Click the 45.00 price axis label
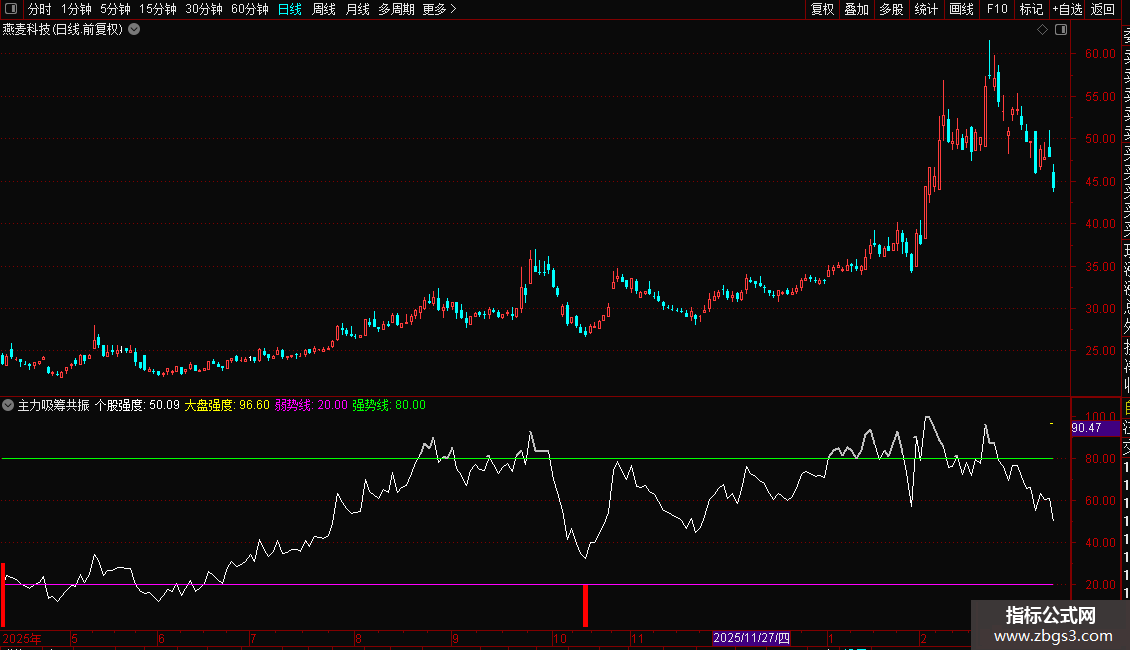The width and height of the screenshot is (1130, 650). pos(1100,182)
